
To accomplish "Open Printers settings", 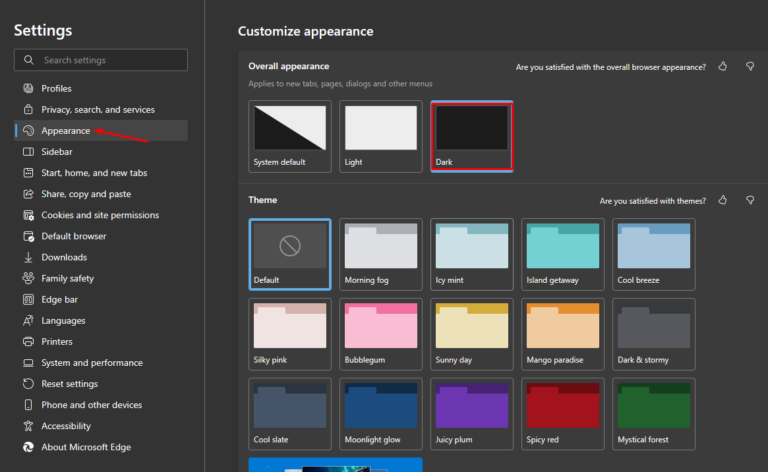I will pyautogui.click(x=101, y=341).
